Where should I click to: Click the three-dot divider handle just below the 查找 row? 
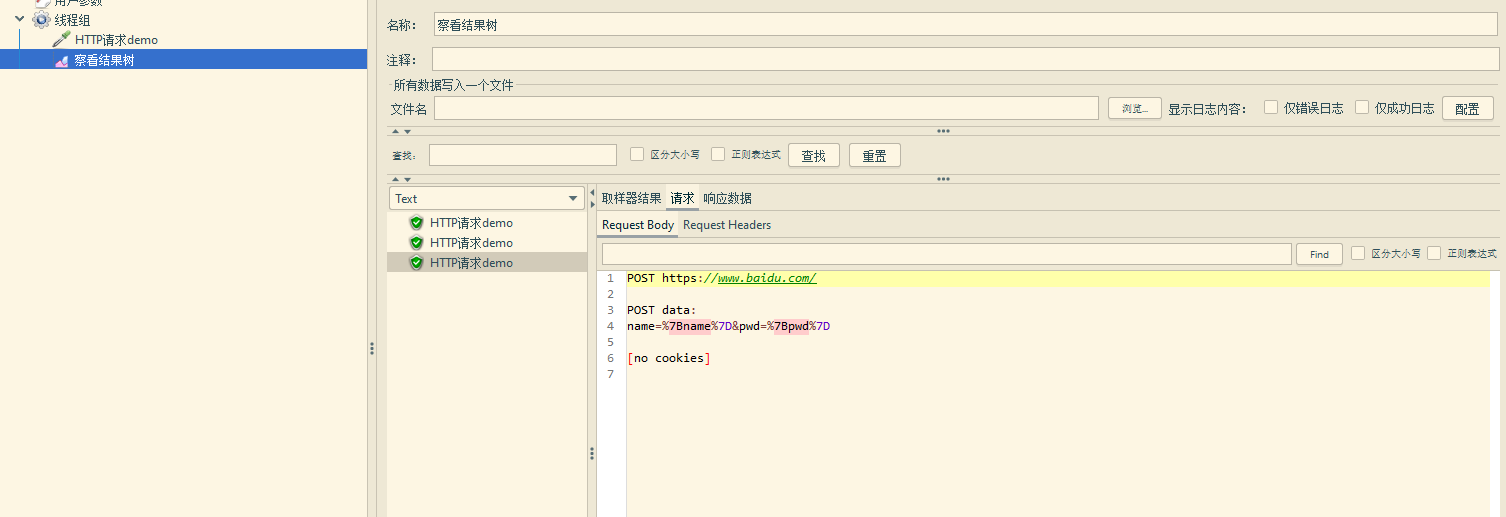(943, 179)
